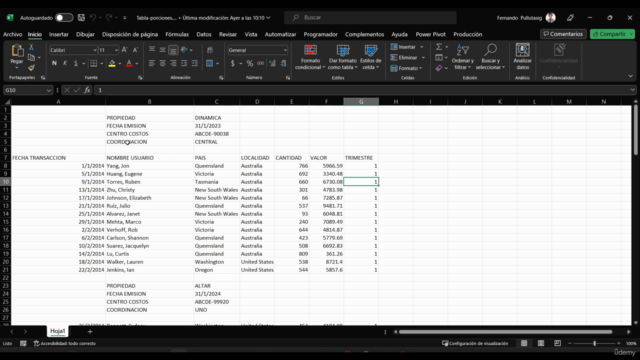Open Formato condicional

[310, 57]
